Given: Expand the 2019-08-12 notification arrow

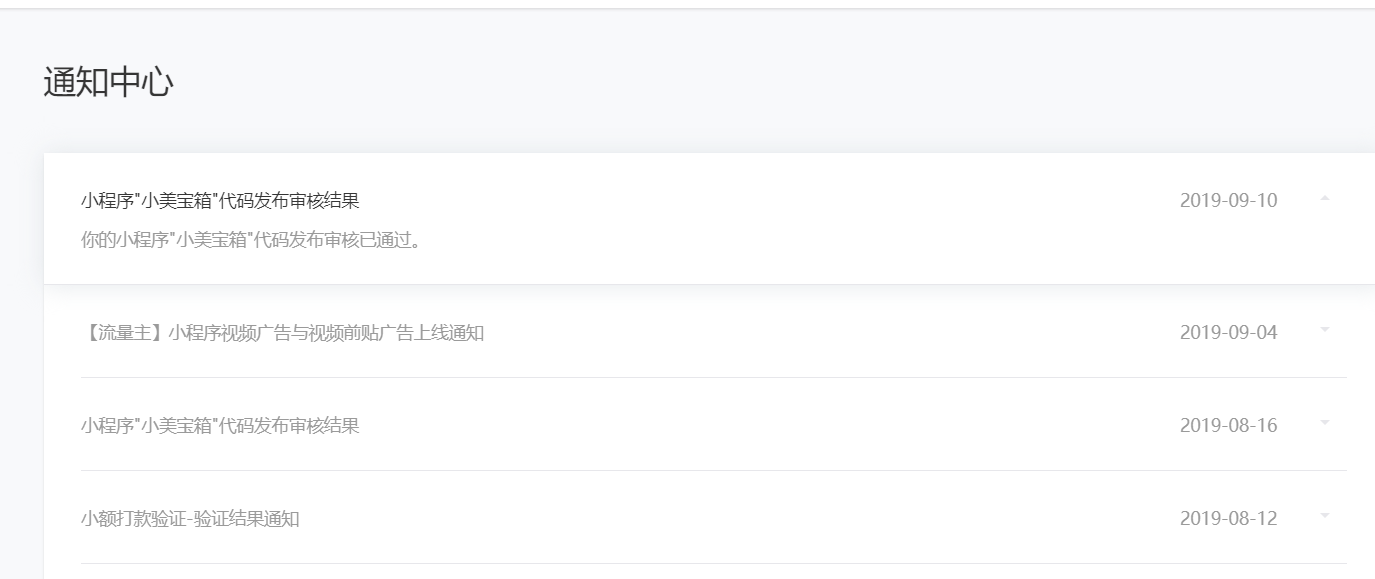Looking at the screenshot, I should [1325, 516].
